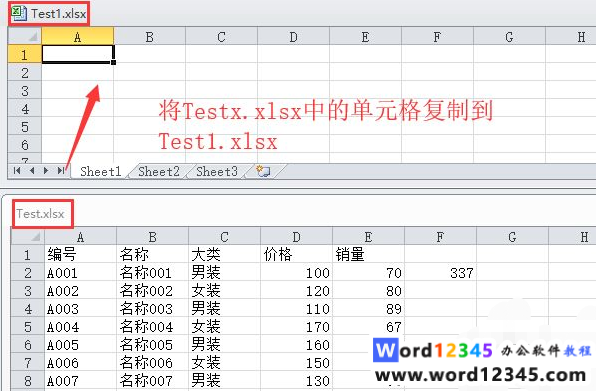Select the 女装 cell in row 3
596x391 pixels.
tap(224, 291)
